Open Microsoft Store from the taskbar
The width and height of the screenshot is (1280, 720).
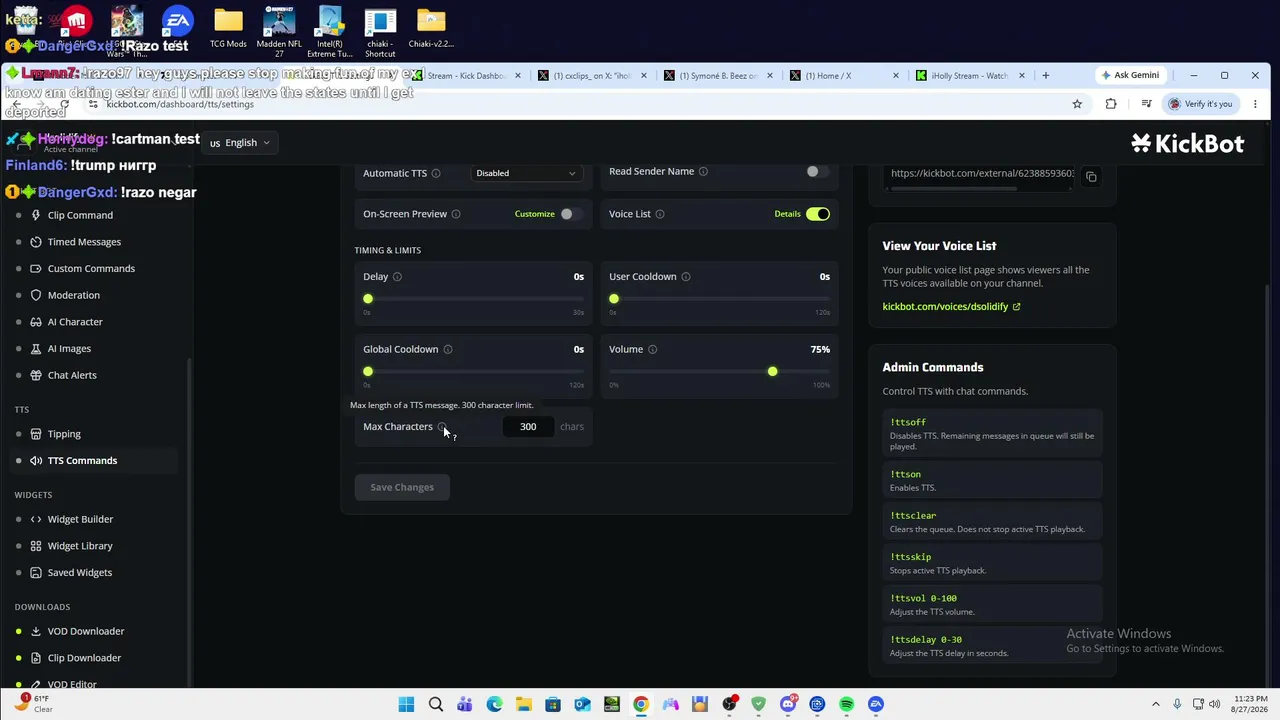pos(553,704)
